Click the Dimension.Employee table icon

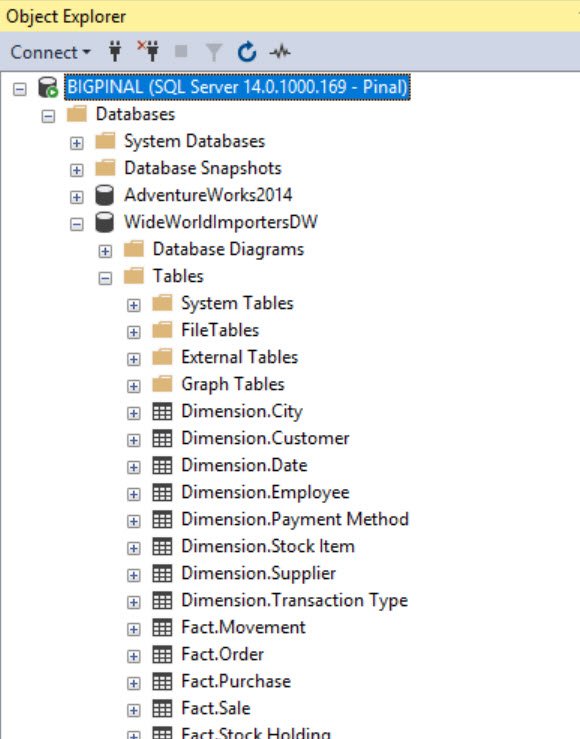click(163, 493)
